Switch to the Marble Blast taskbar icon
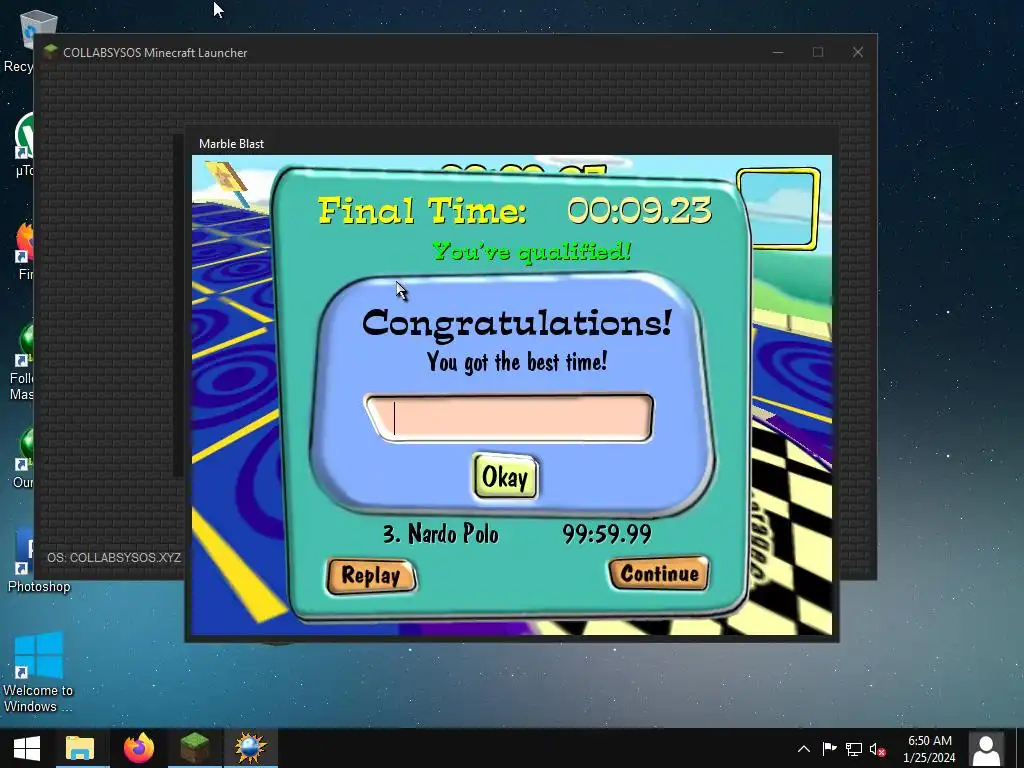This screenshot has width=1024, height=768. (251, 748)
